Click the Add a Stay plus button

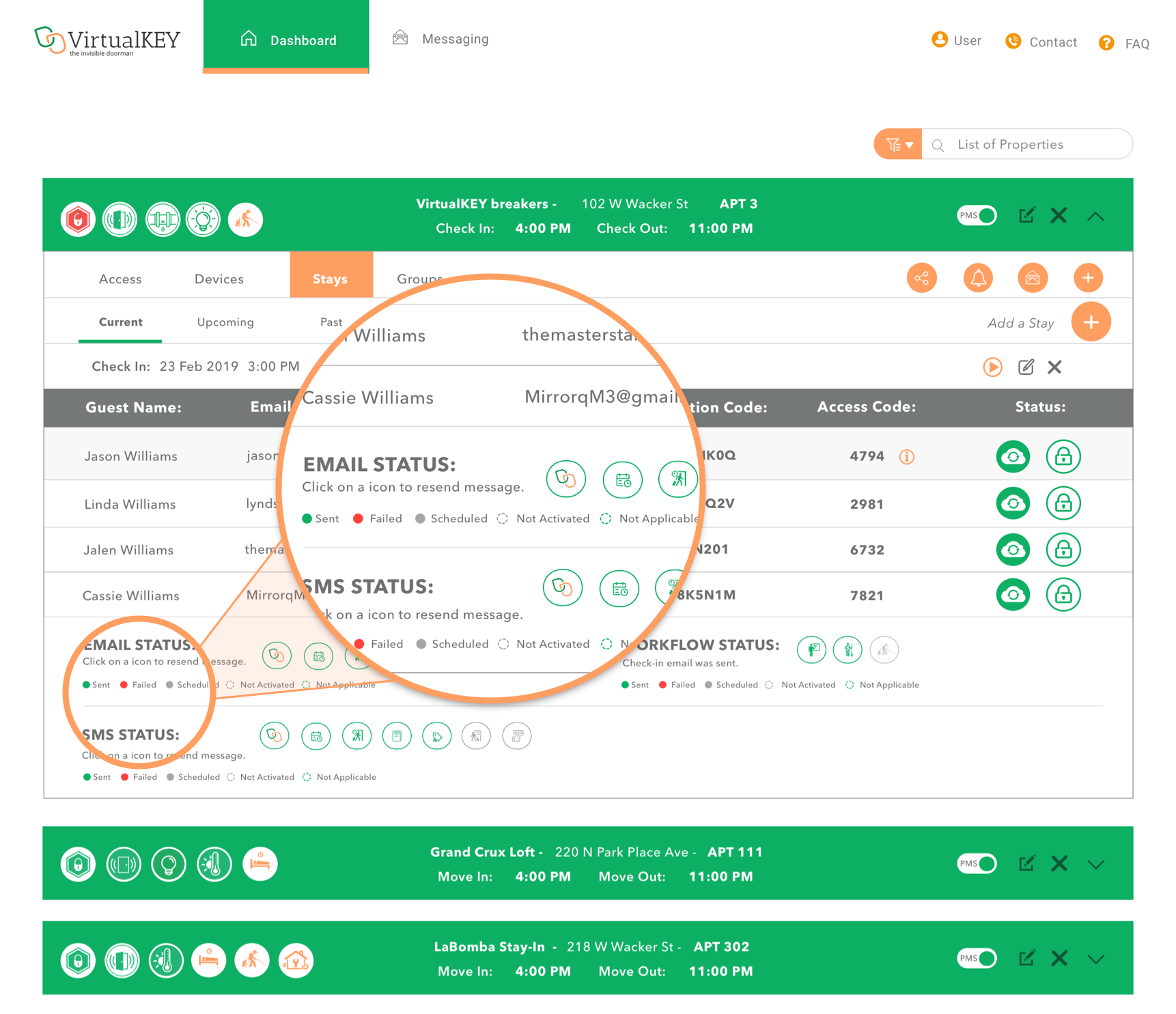point(1091,322)
